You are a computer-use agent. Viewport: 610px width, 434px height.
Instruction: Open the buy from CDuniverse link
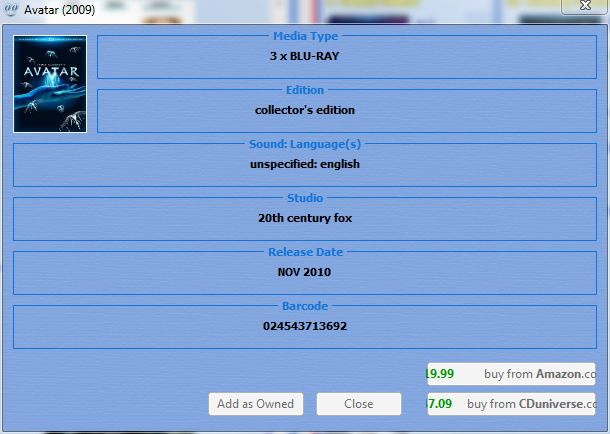[511, 404]
